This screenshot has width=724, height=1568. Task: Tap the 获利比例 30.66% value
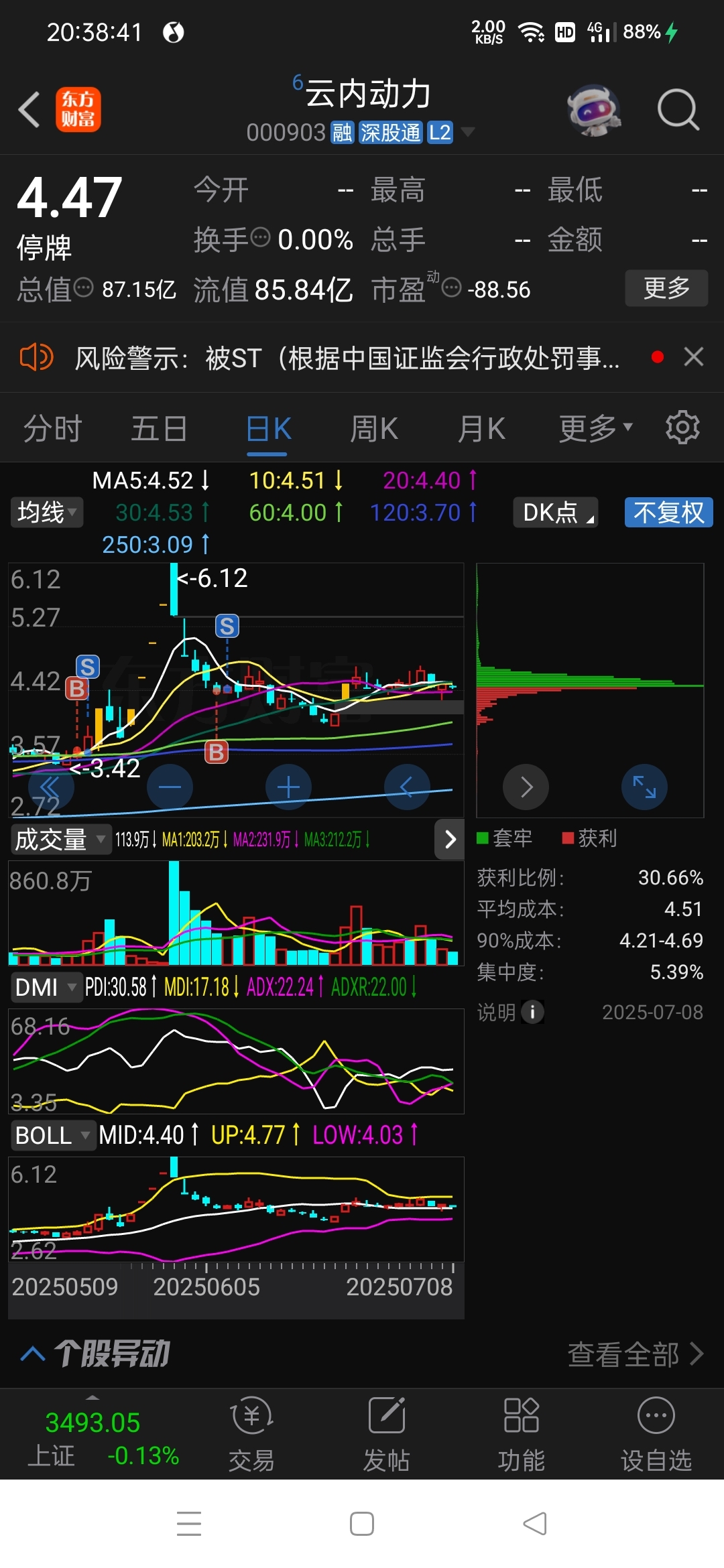click(670, 878)
